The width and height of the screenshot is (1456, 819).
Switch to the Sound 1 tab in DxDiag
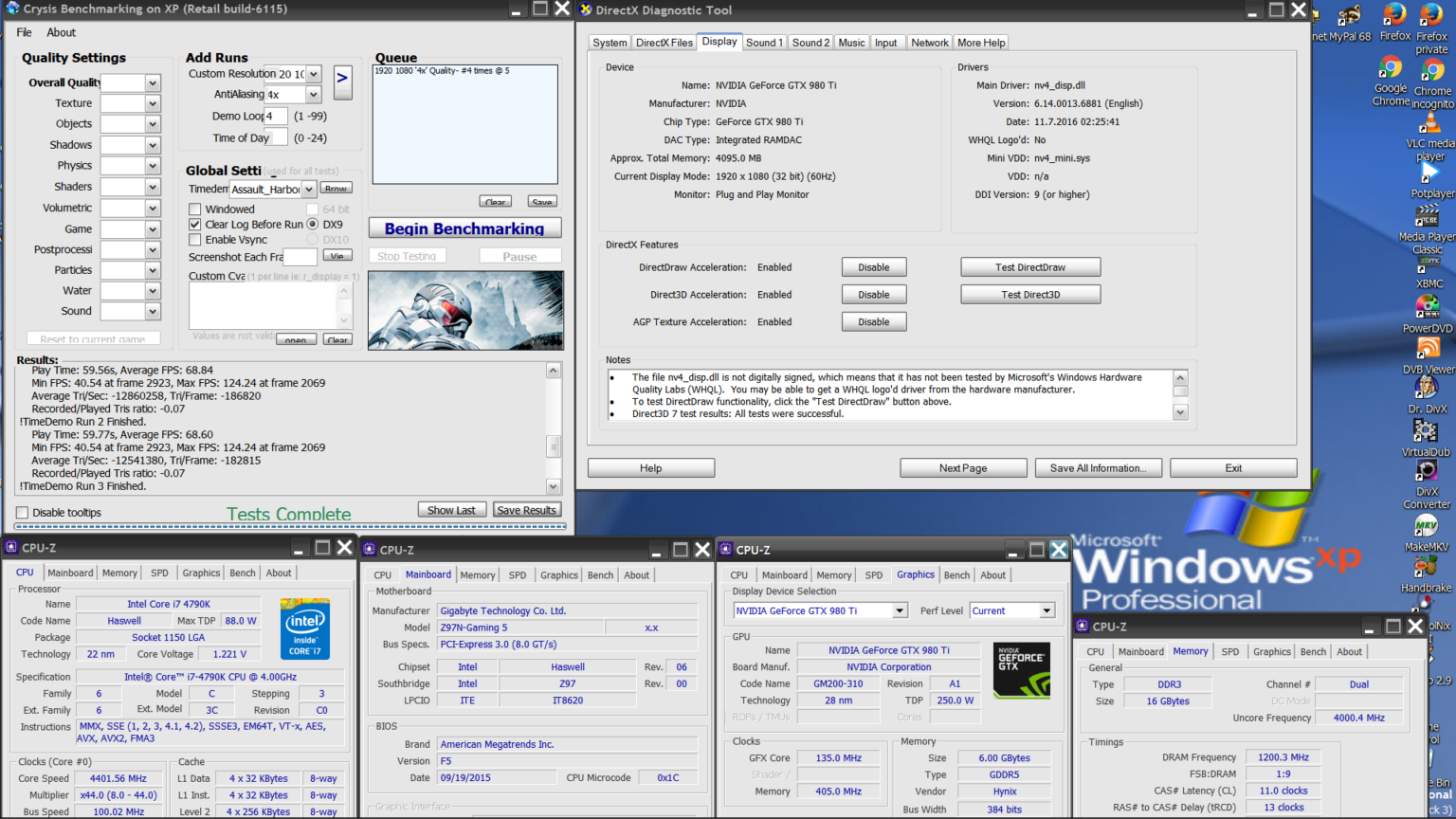click(764, 42)
